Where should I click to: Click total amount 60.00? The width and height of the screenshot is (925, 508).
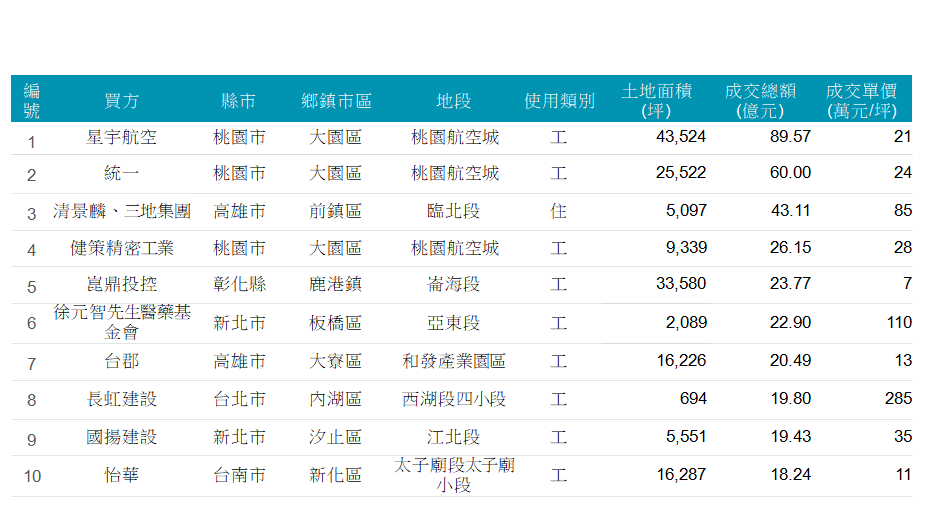790,173
